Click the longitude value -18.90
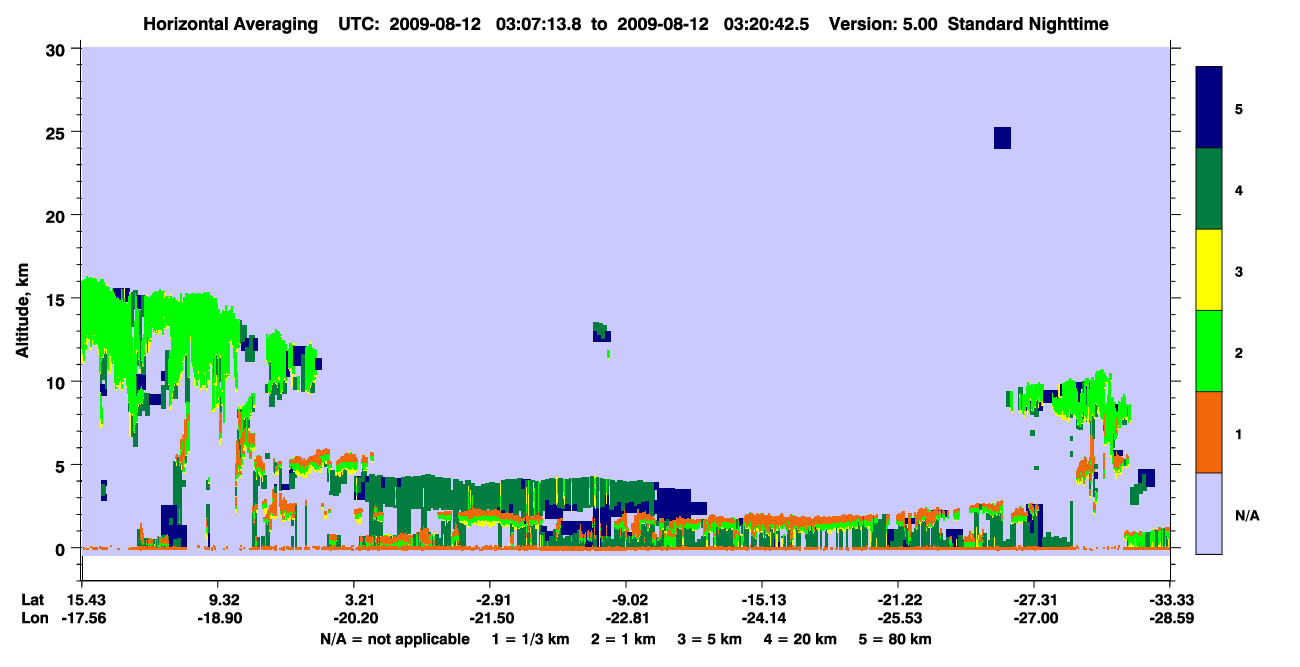 click(219, 619)
